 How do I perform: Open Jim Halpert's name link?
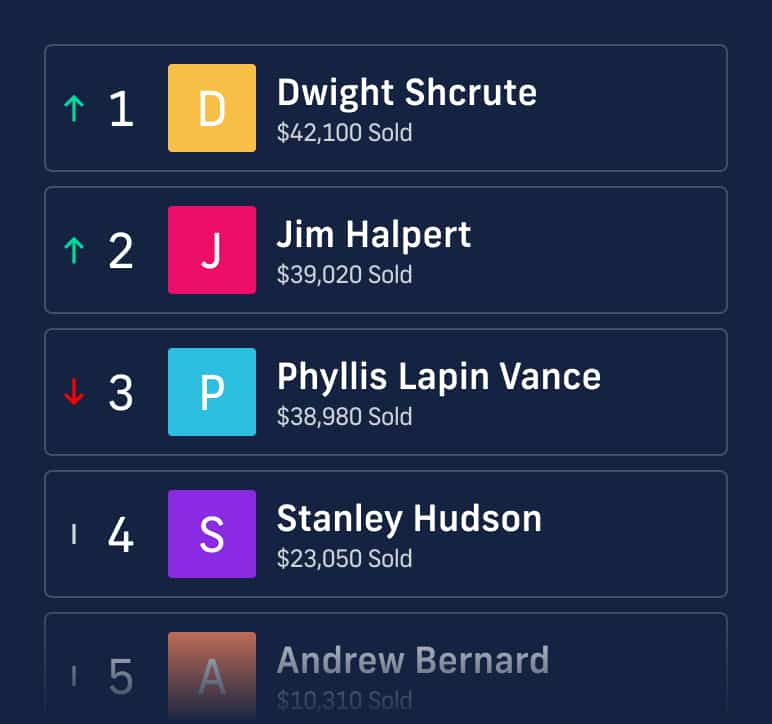coord(373,235)
